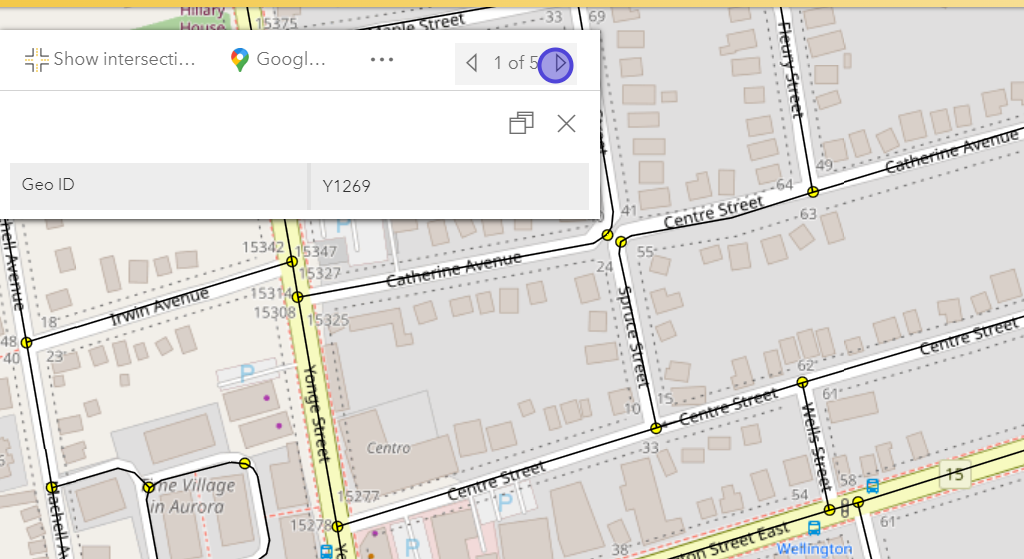Click the route 15 highway shield
This screenshot has height=559, width=1024.
coord(954,474)
